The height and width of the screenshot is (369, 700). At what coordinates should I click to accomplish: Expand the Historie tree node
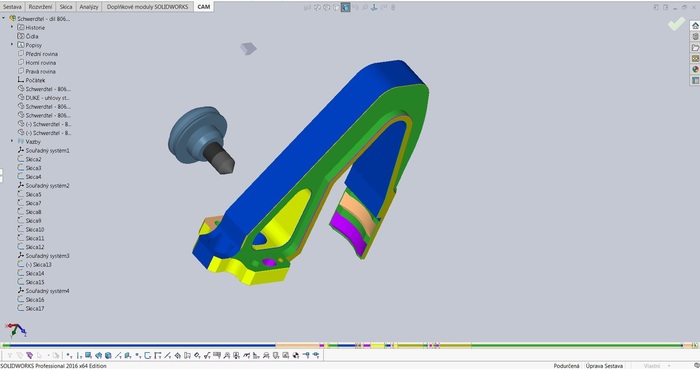(12, 27)
